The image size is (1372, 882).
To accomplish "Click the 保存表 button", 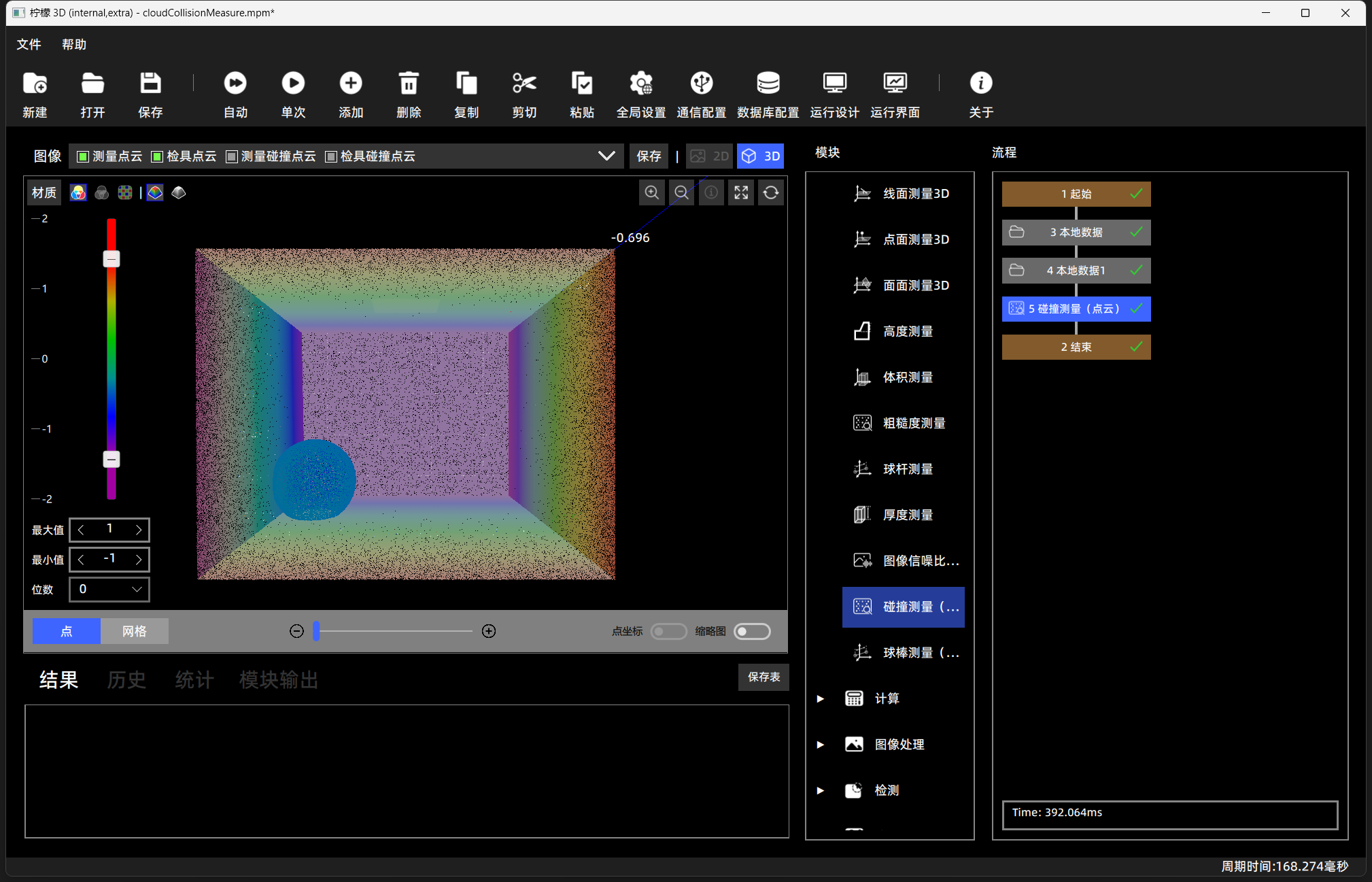I will [764, 677].
